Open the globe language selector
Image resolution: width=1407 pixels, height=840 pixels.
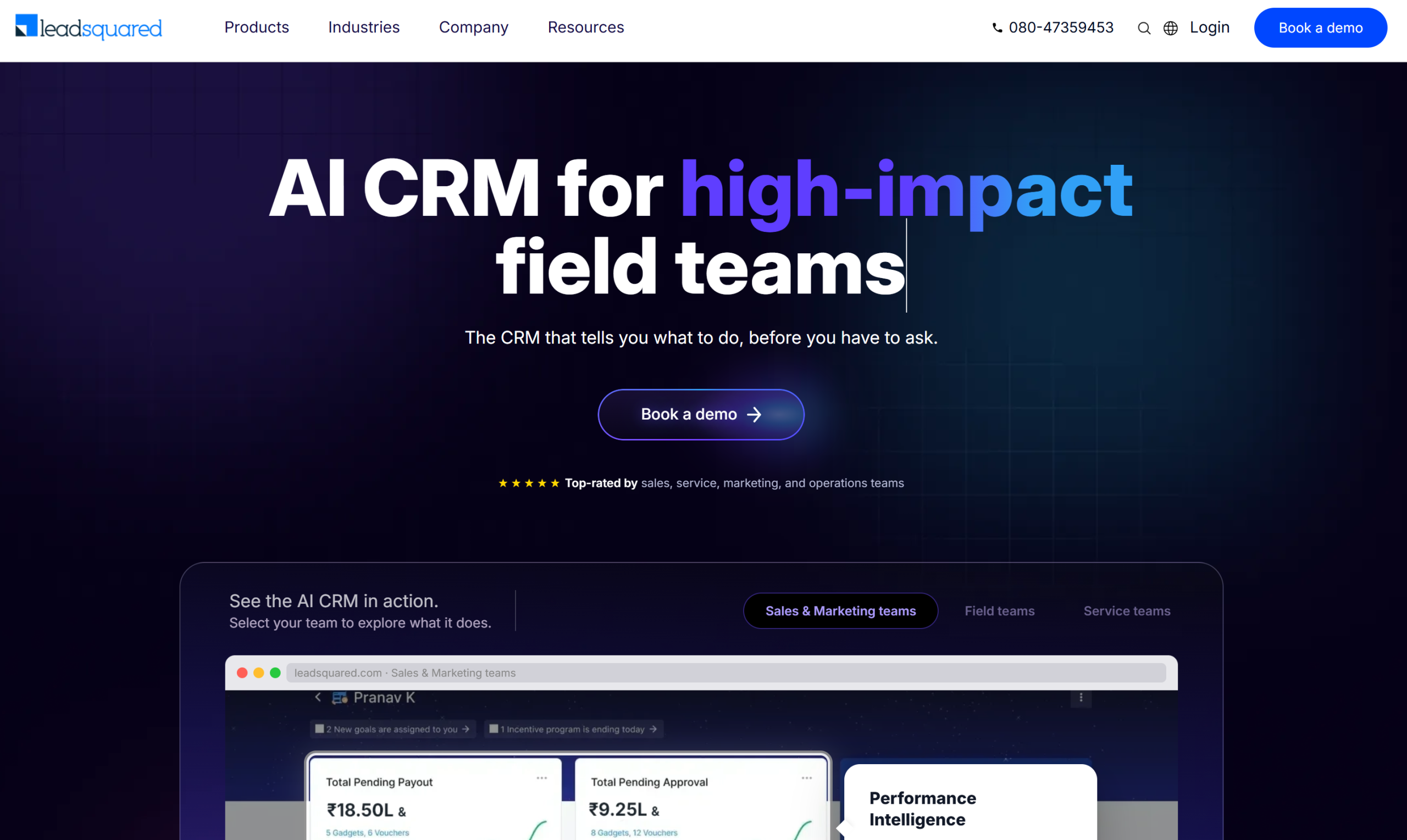point(1170,29)
